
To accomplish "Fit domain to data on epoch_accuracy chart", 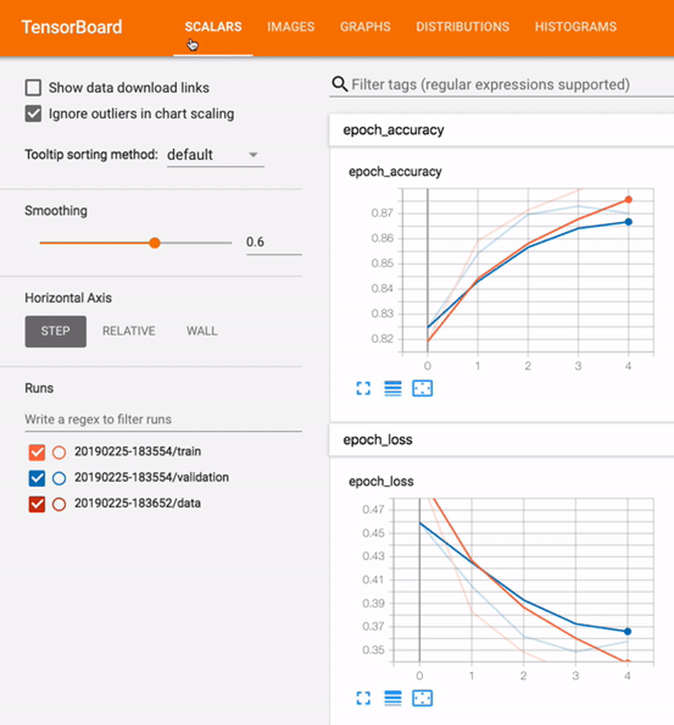I will click(422, 388).
